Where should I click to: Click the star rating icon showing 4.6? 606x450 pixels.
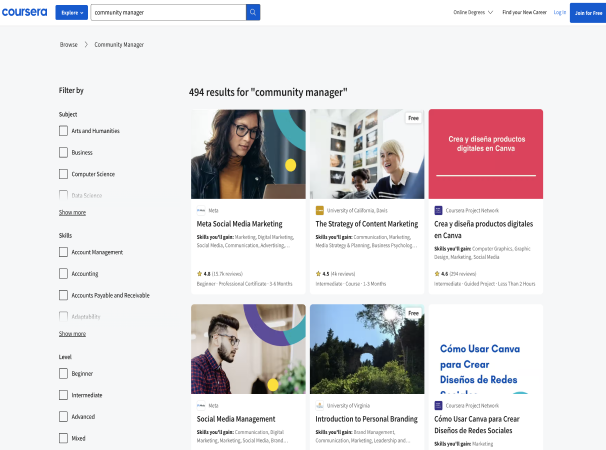(x=437, y=274)
